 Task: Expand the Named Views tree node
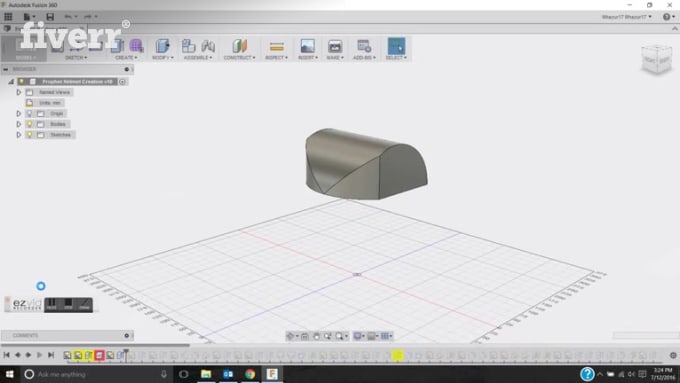(x=19, y=92)
